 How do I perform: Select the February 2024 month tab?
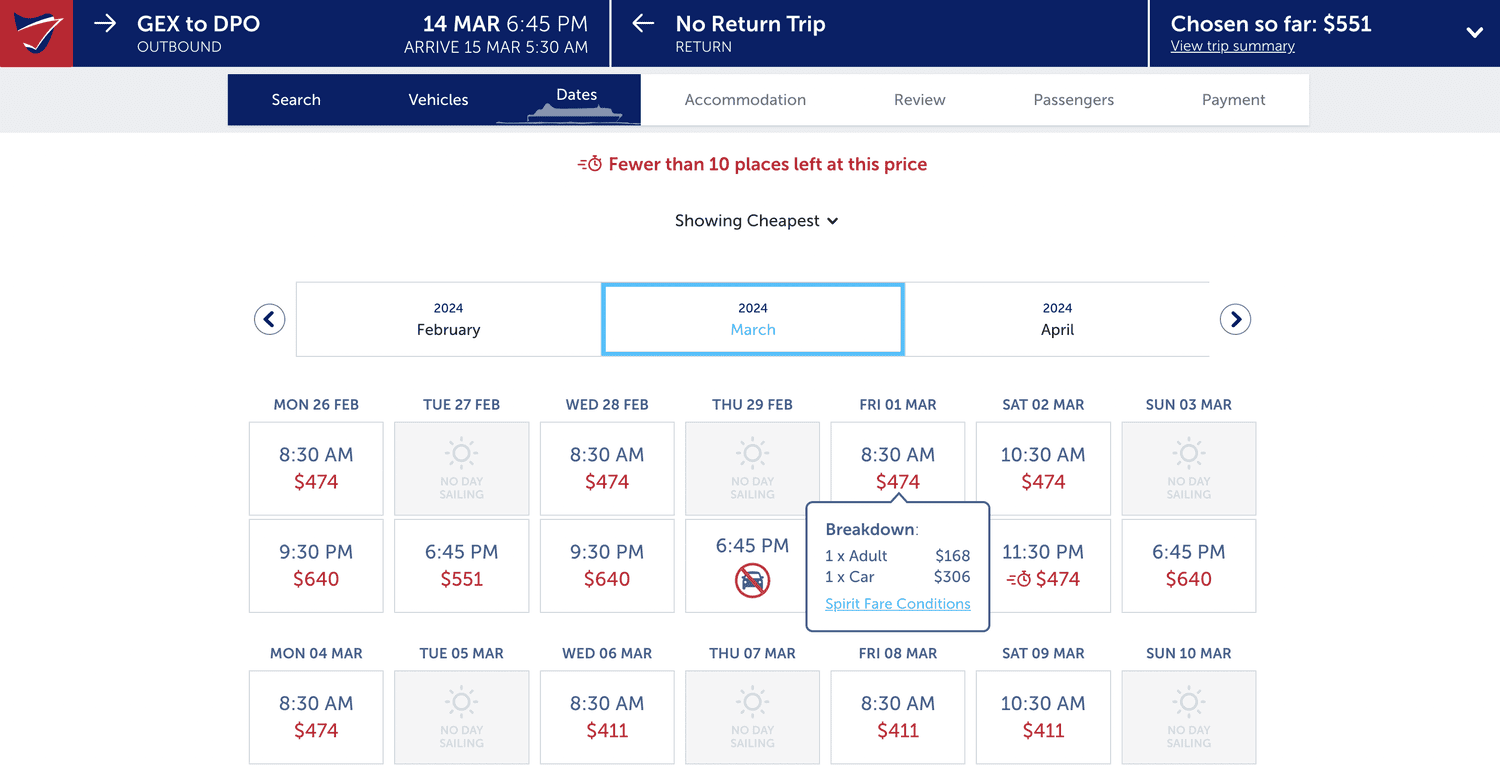pos(449,319)
